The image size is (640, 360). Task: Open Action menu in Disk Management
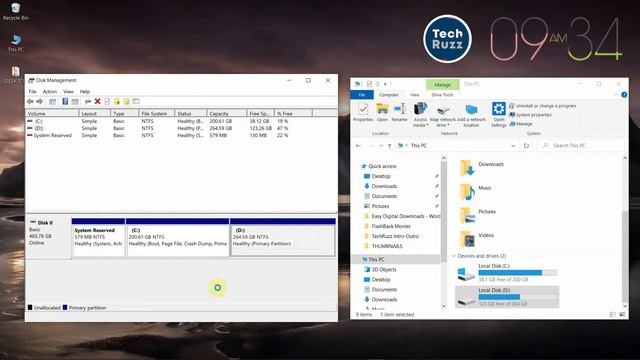(50, 91)
